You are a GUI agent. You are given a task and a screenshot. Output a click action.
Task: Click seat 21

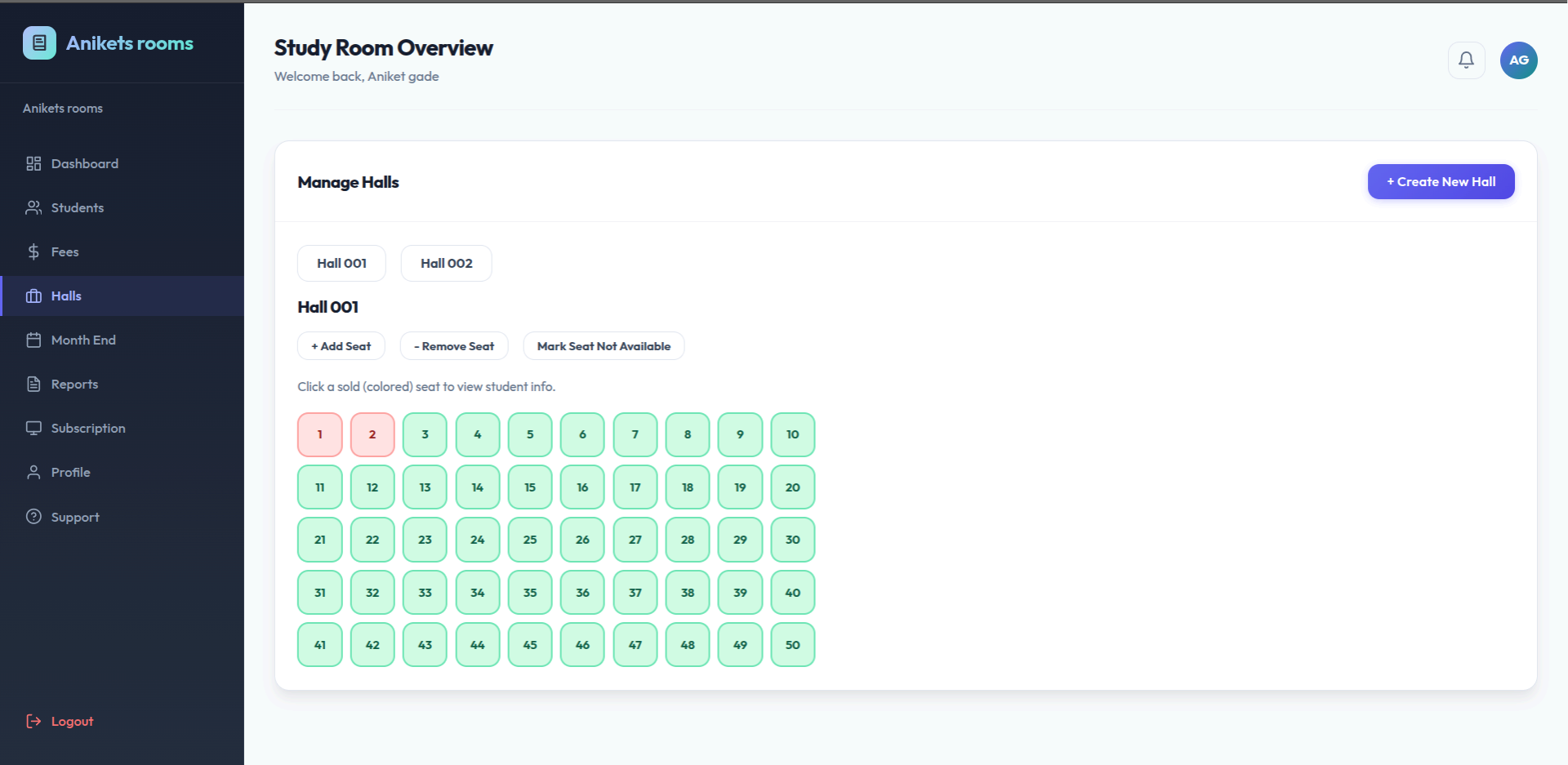pyautogui.click(x=320, y=540)
